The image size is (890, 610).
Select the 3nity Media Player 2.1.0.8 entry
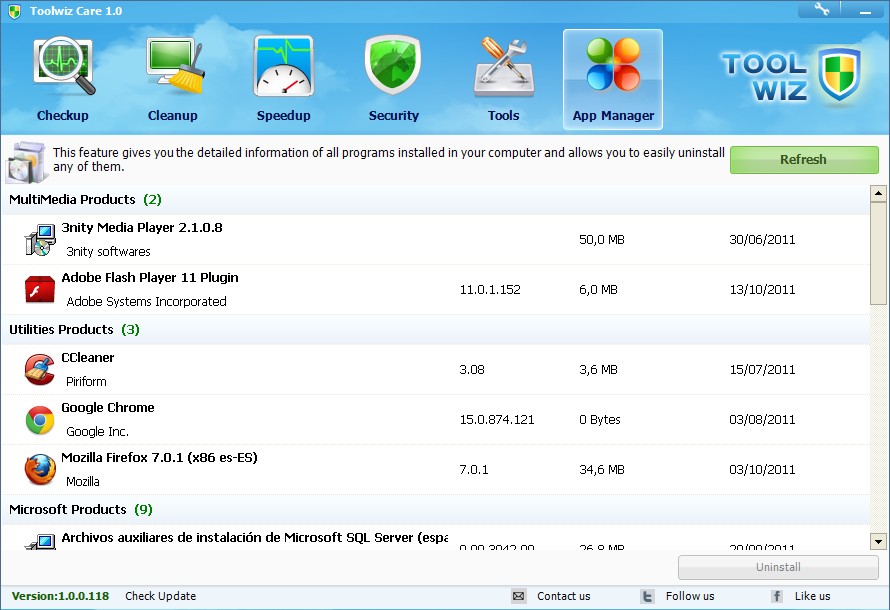435,239
